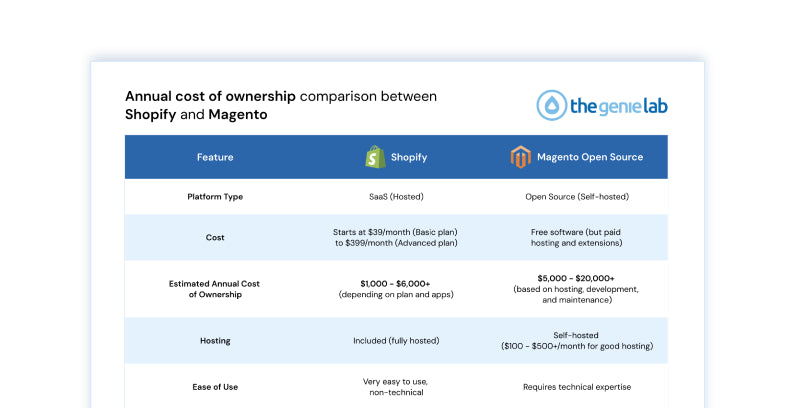Click the genie lab brand name text
This screenshot has width=789, height=408.
click(617, 106)
